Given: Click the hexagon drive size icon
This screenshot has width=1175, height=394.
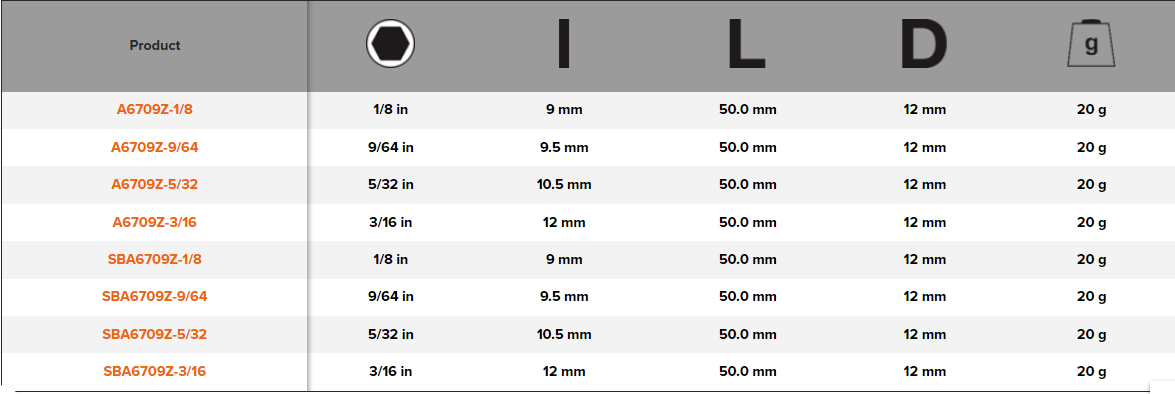Looking at the screenshot, I should 390,44.
